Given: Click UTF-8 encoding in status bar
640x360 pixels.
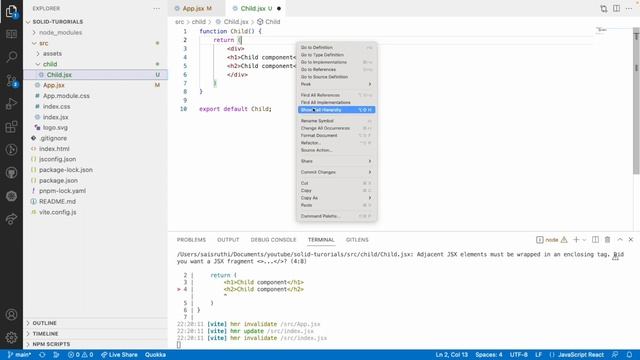Looking at the screenshot, I should click(x=518, y=355).
